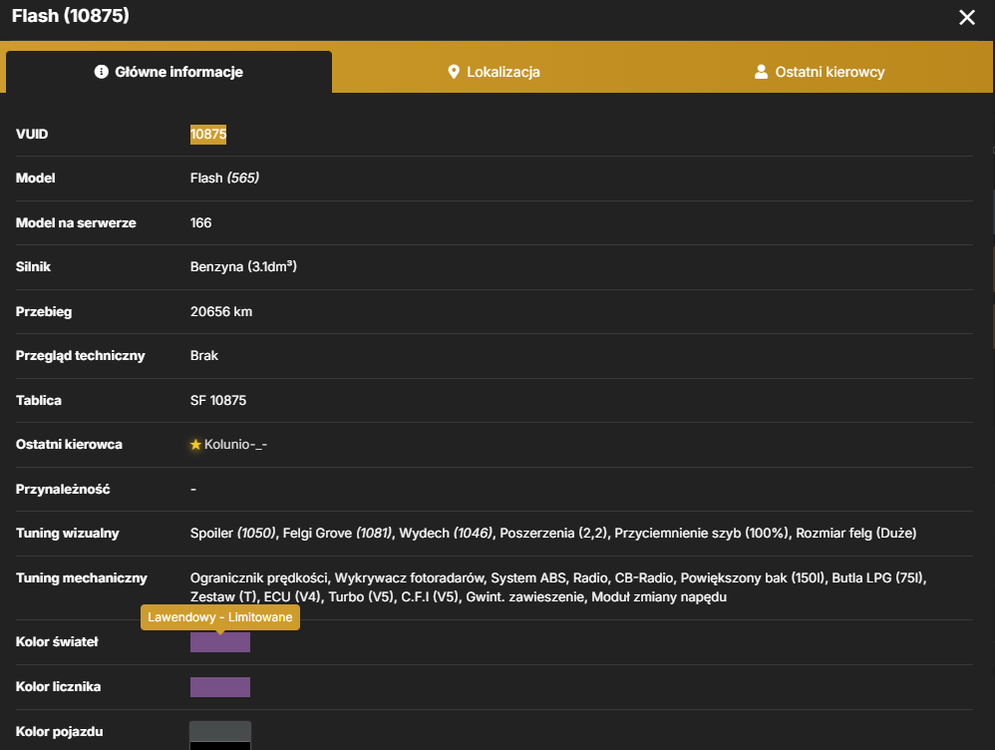Click the Moduł zmiany napędu entry
995x750 pixels.
[659, 597]
